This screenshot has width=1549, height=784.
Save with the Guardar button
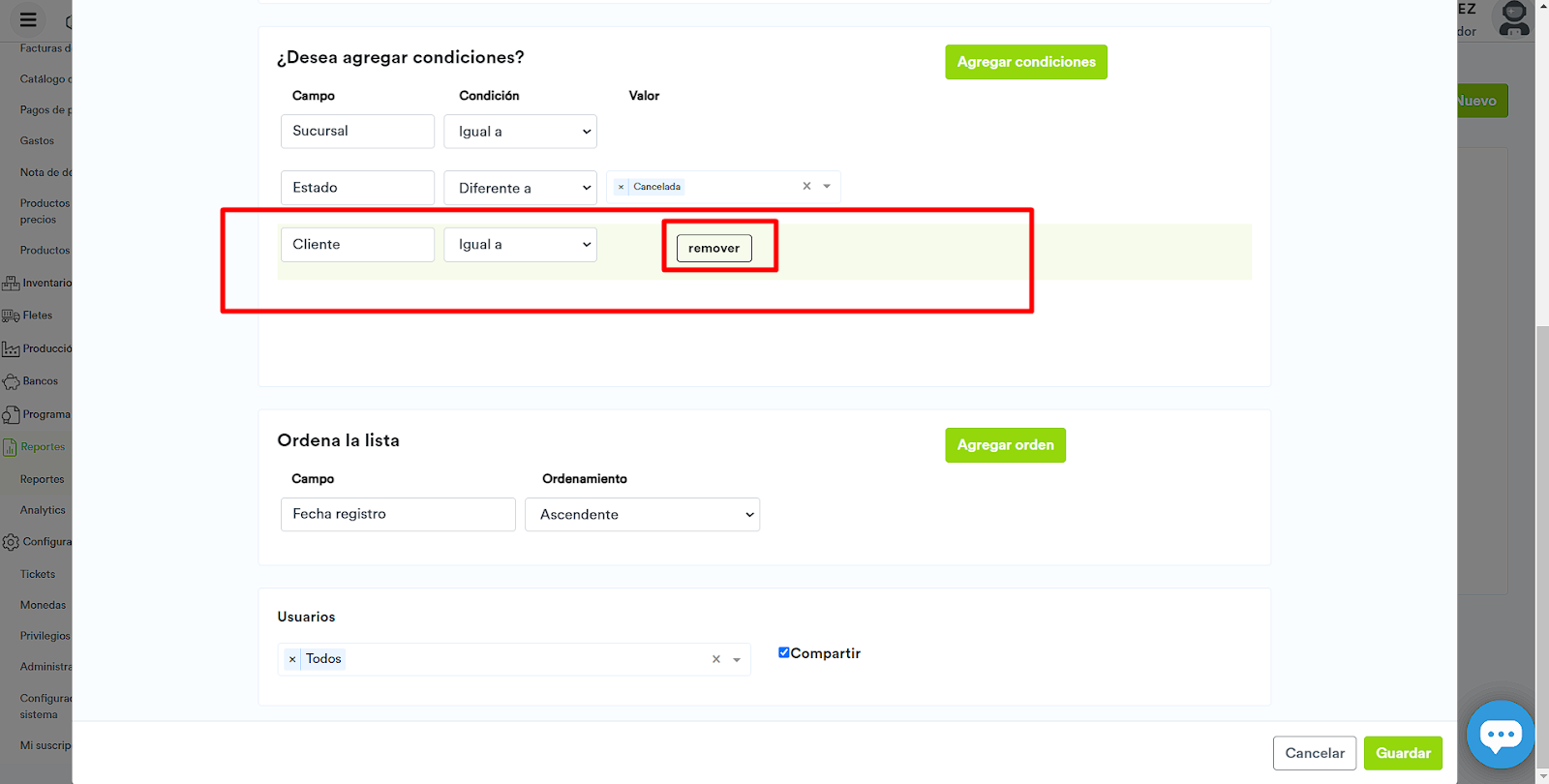point(1402,753)
